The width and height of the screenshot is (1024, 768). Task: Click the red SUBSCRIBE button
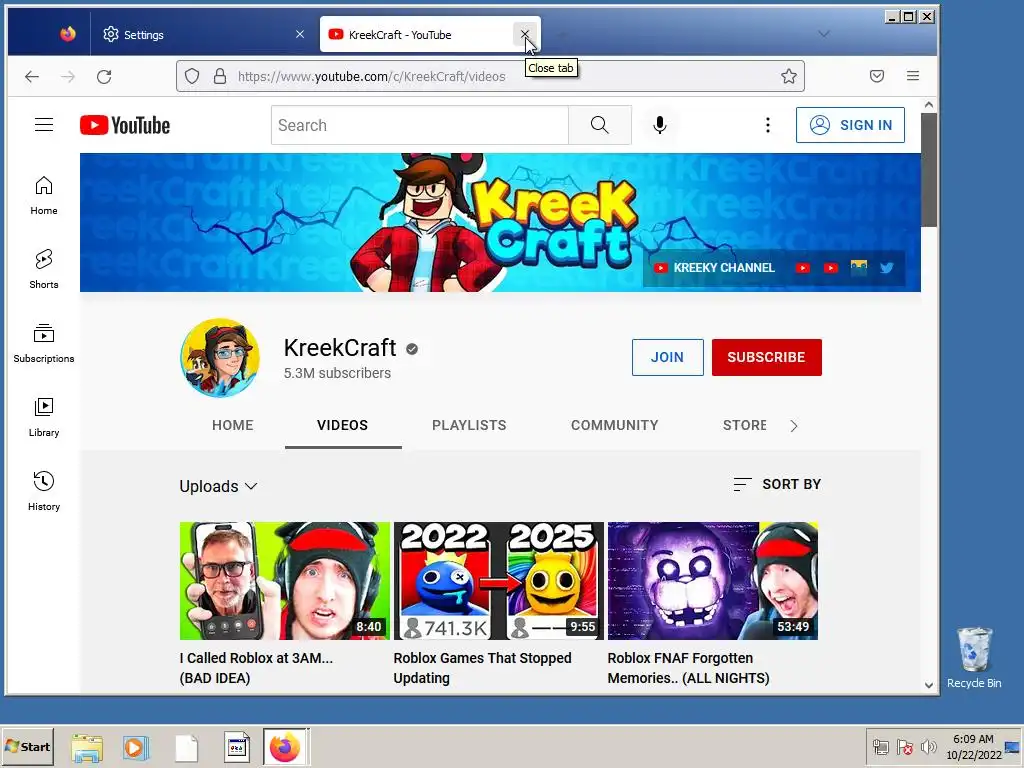point(767,357)
